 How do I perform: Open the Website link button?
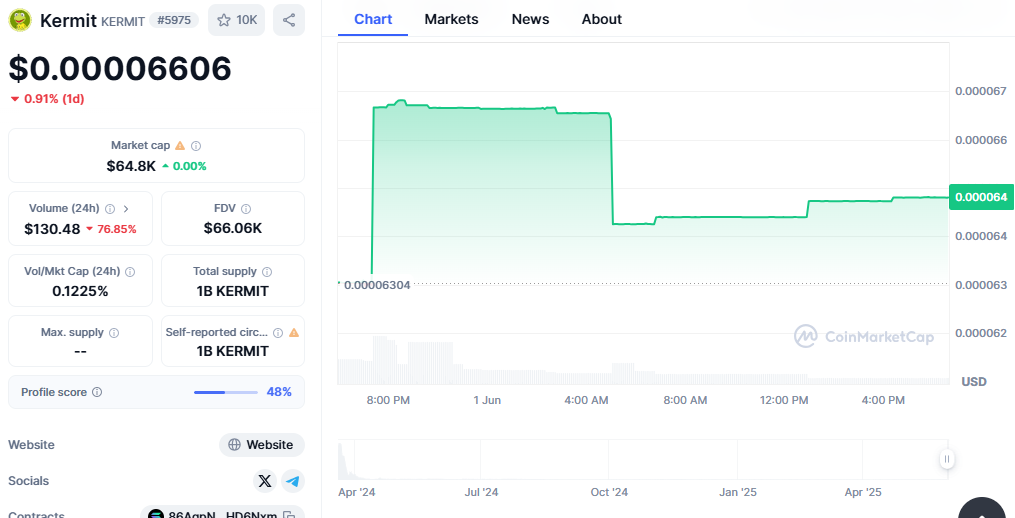point(262,445)
